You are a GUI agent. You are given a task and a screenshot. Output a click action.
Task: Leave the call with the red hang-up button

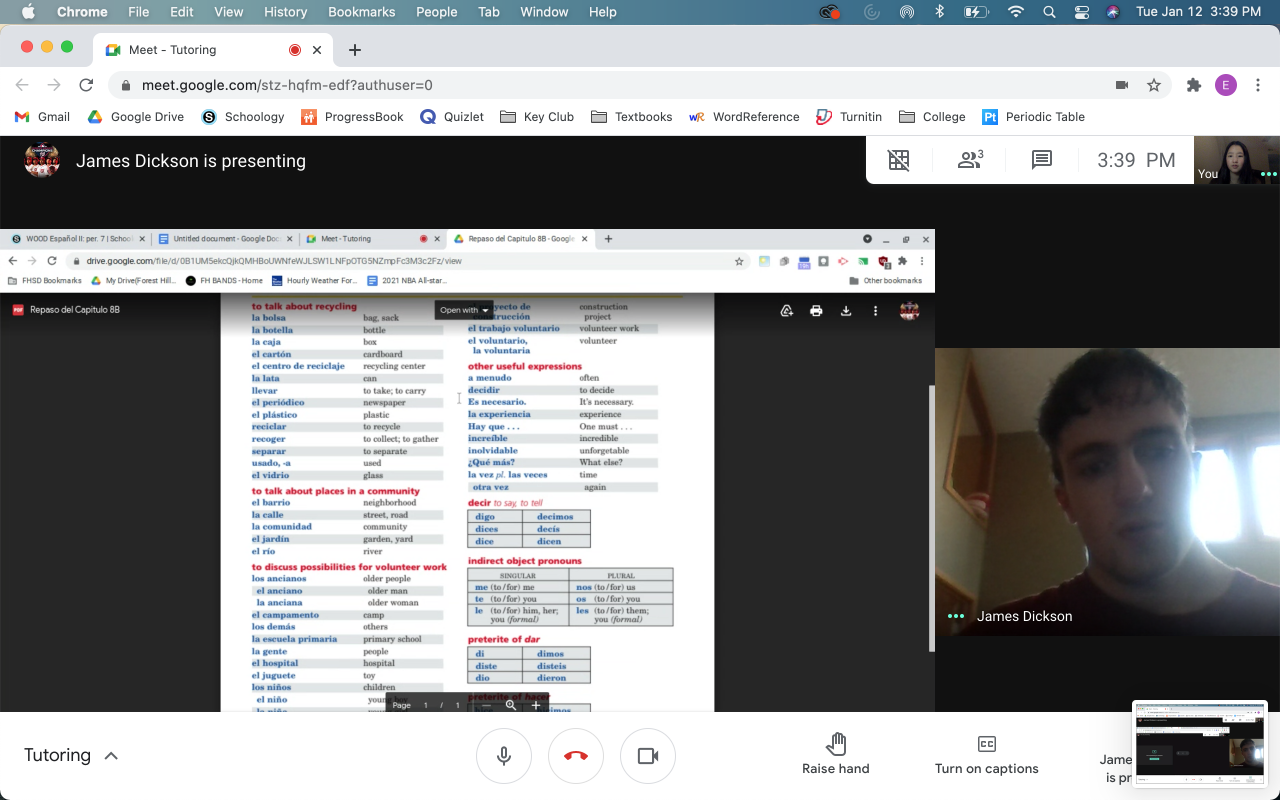576,756
